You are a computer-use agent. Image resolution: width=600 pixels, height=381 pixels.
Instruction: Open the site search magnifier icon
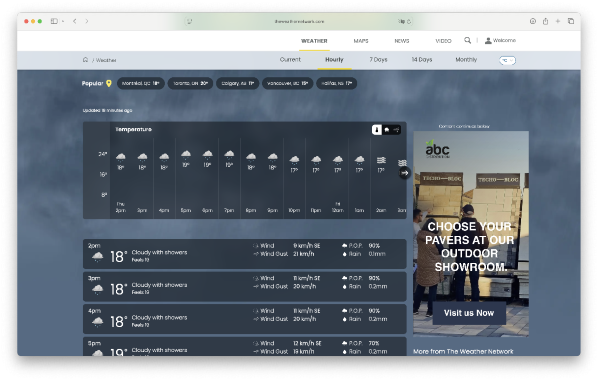point(467,40)
